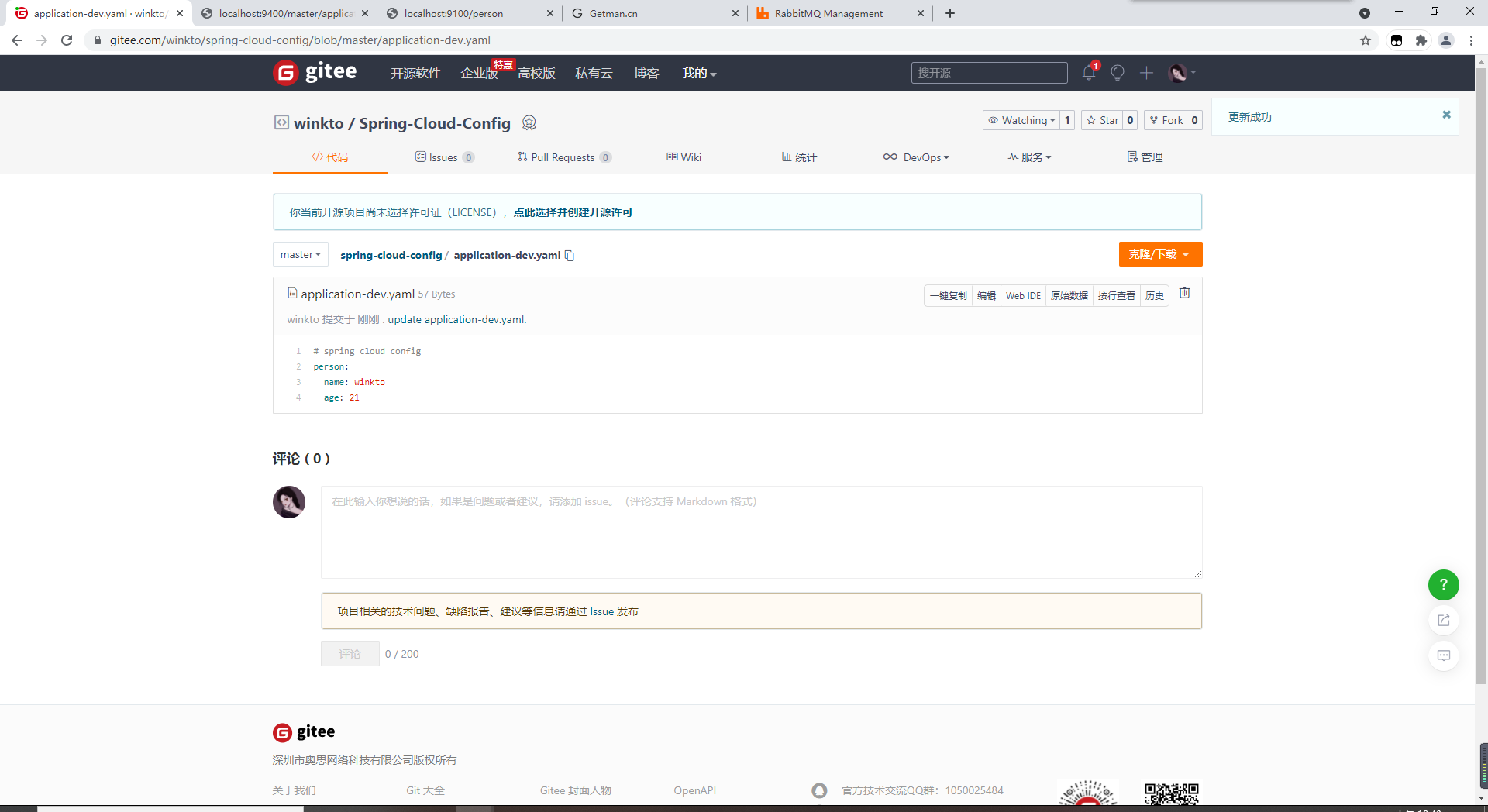The height and width of the screenshot is (812, 1488).
Task: Click the repository type icon before winkto
Action: (281, 122)
